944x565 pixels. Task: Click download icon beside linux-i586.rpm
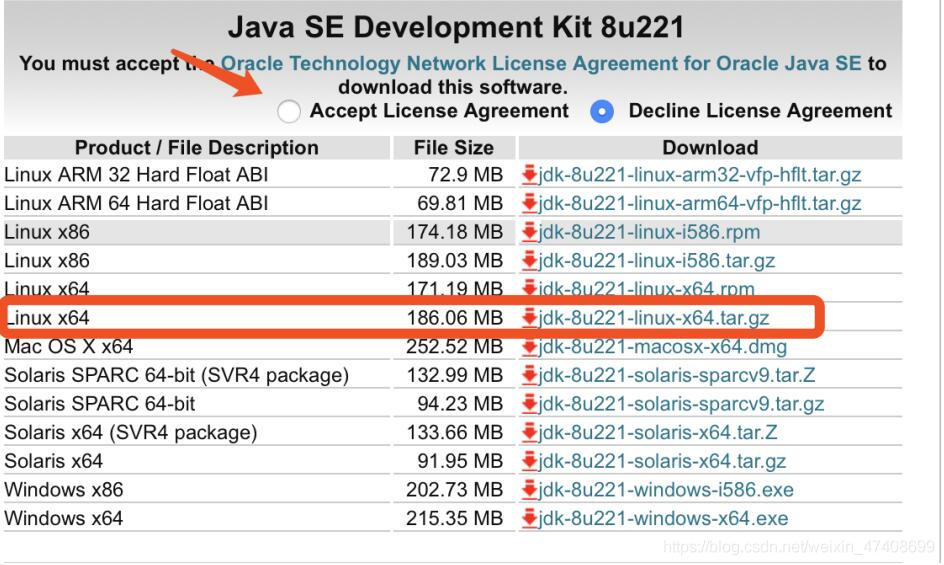pyautogui.click(x=529, y=232)
